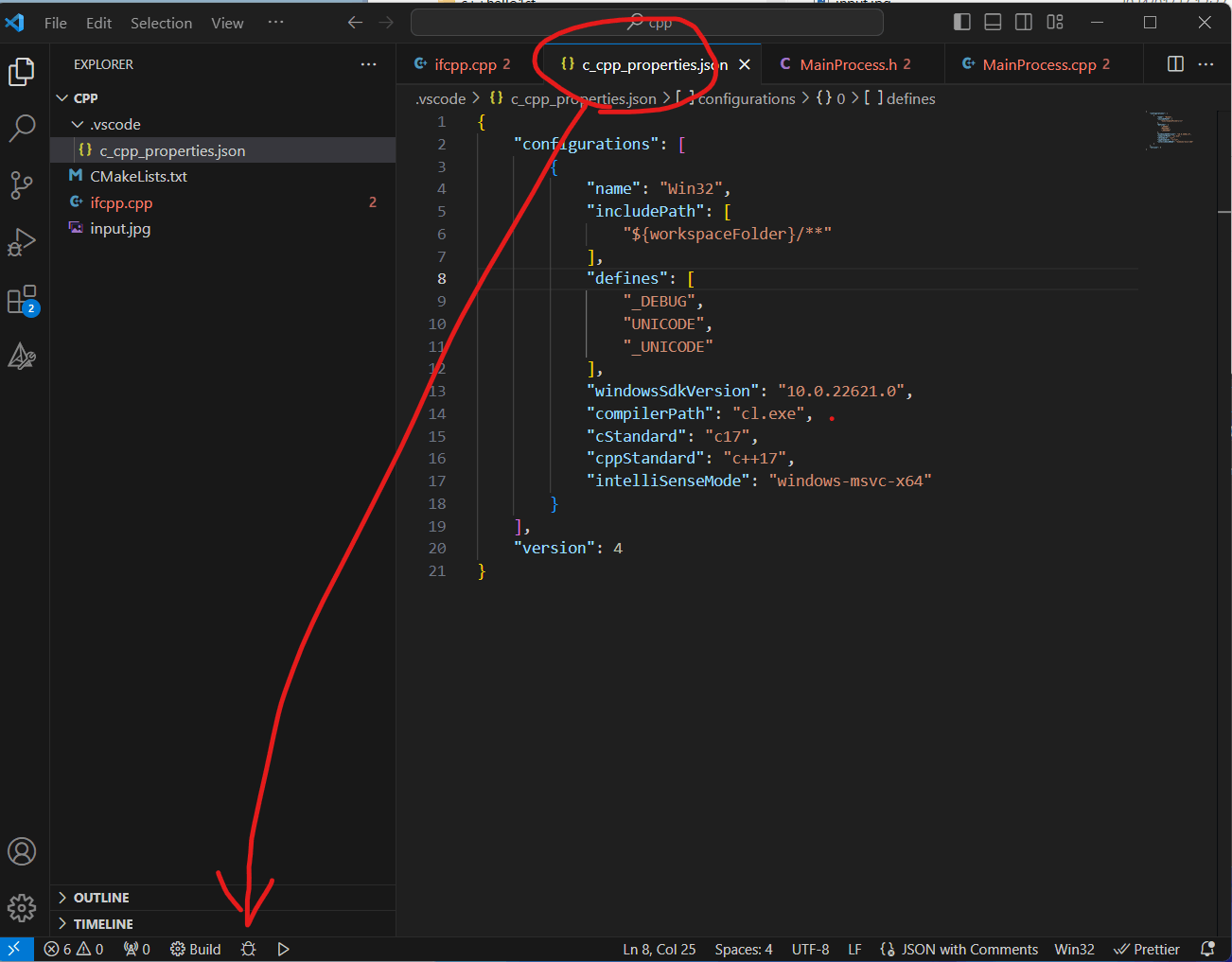Open Explorer Views and More Actions ellipsis
This screenshot has width=1232, height=962.
tap(368, 64)
